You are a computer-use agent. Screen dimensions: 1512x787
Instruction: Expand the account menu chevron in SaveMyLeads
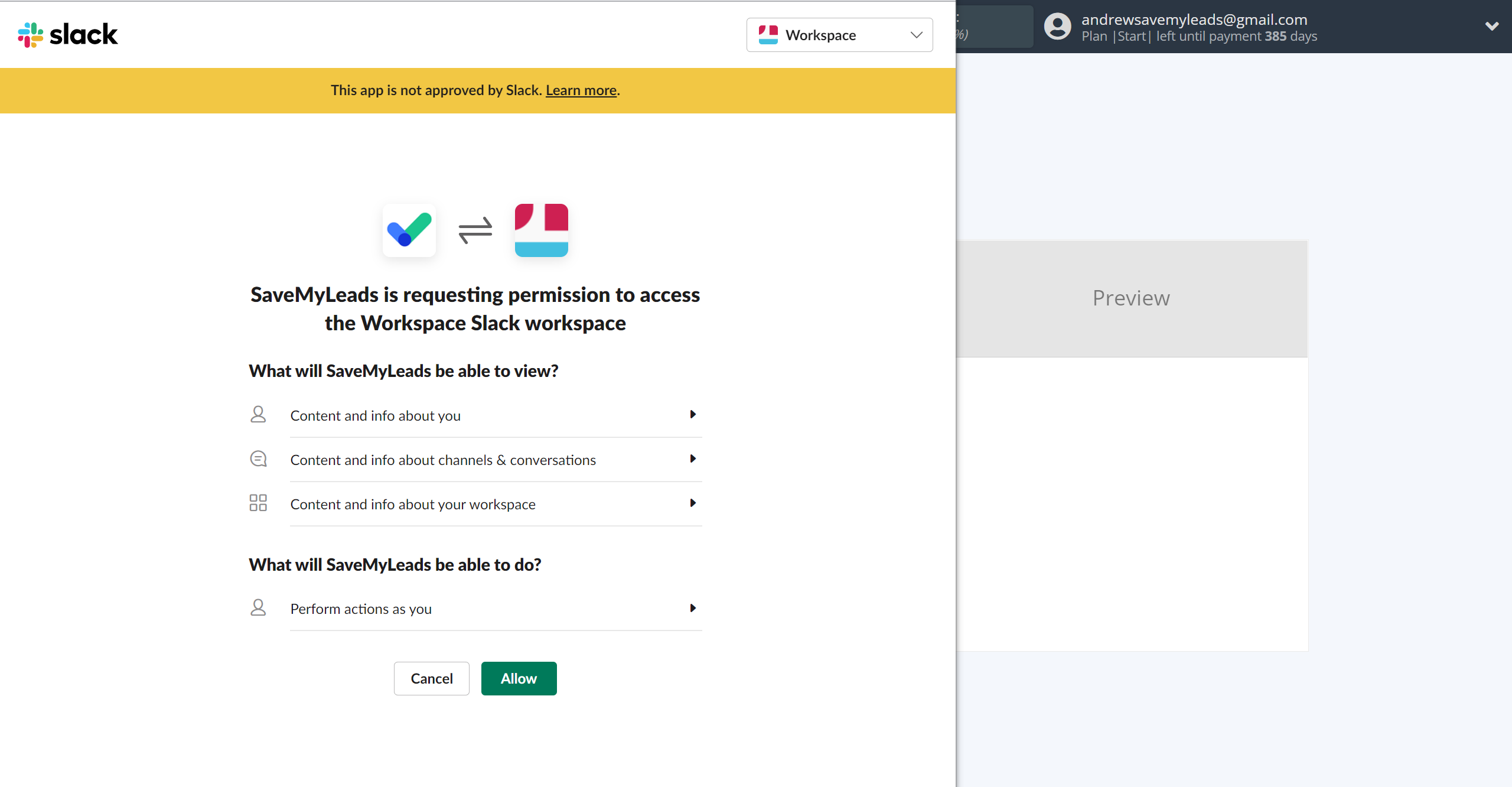pos(1492,27)
